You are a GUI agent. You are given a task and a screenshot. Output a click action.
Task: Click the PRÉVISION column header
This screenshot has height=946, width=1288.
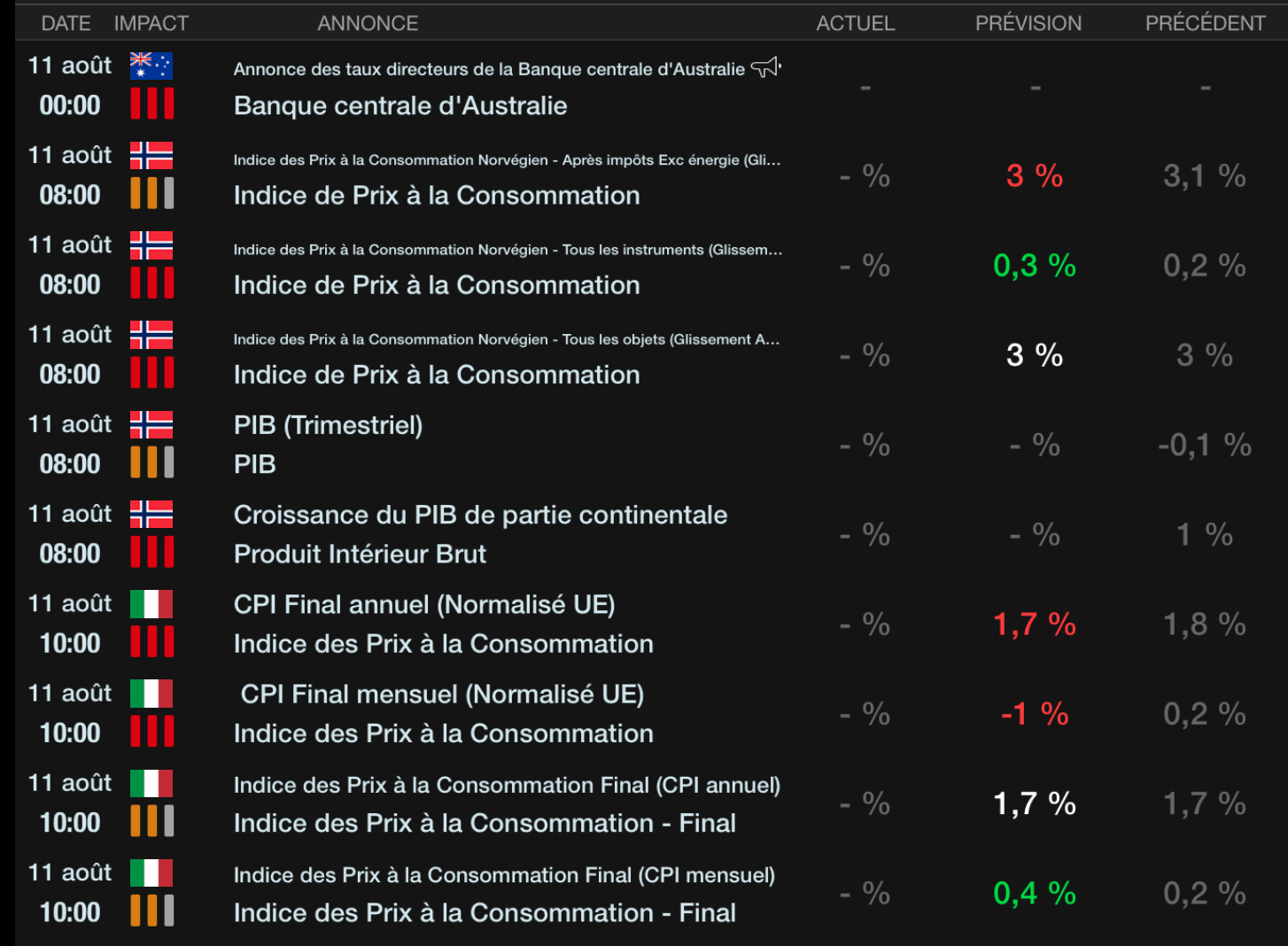(x=1028, y=24)
